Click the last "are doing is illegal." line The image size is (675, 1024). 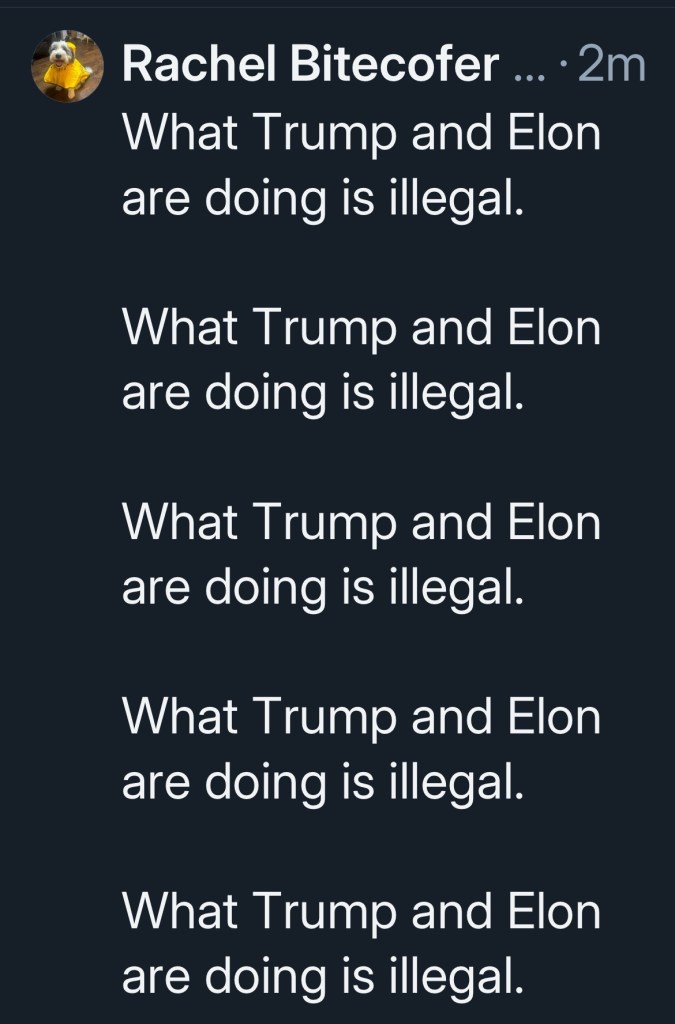(322, 979)
